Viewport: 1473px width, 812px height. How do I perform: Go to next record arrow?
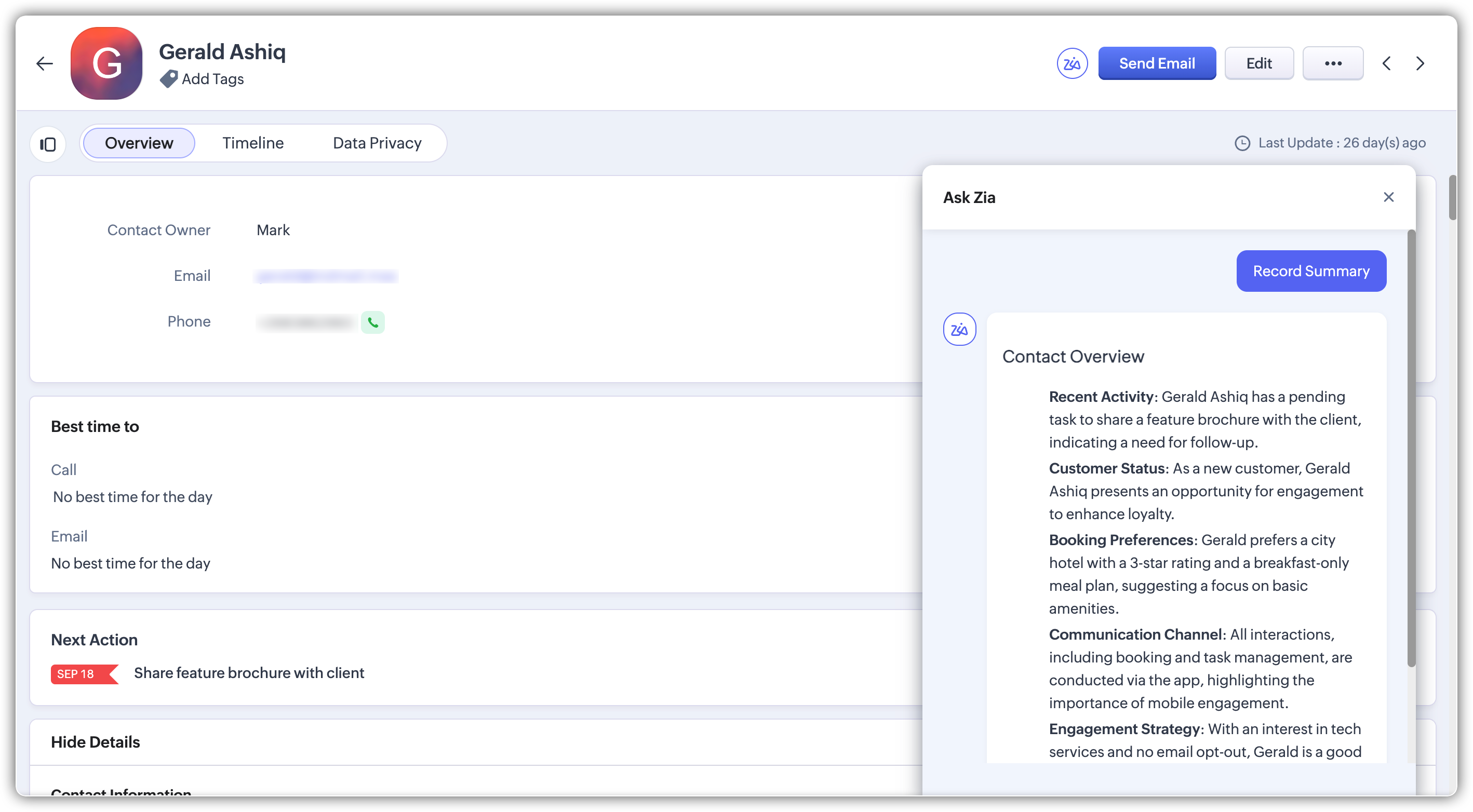tap(1420, 63)
